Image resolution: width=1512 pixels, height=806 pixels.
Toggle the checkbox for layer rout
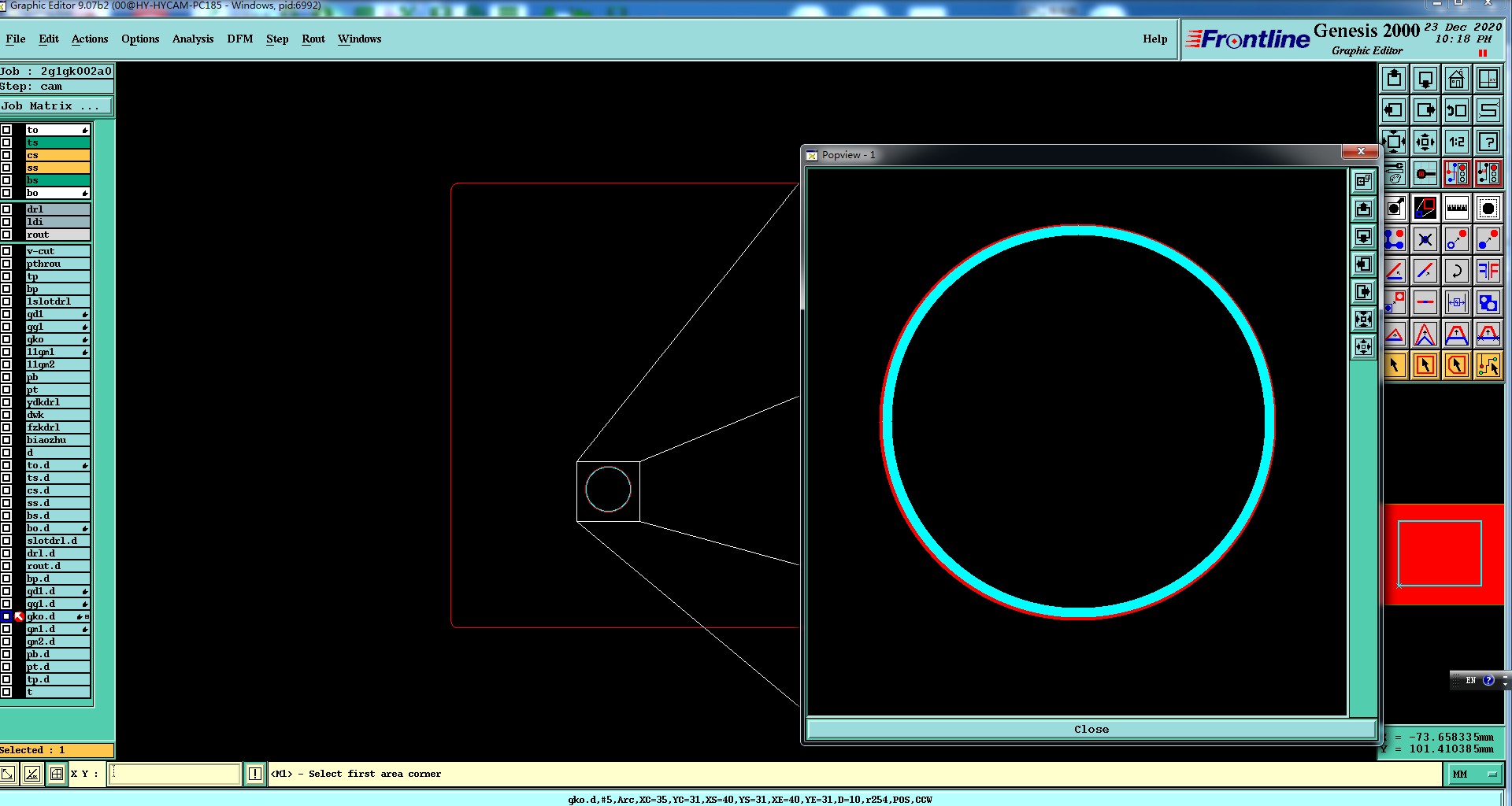click(x=6, y=235)
